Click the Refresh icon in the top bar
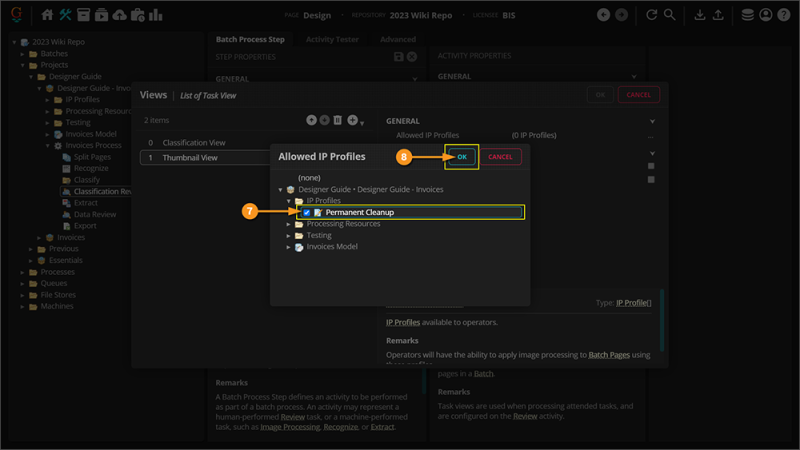 tap(652, 15)
